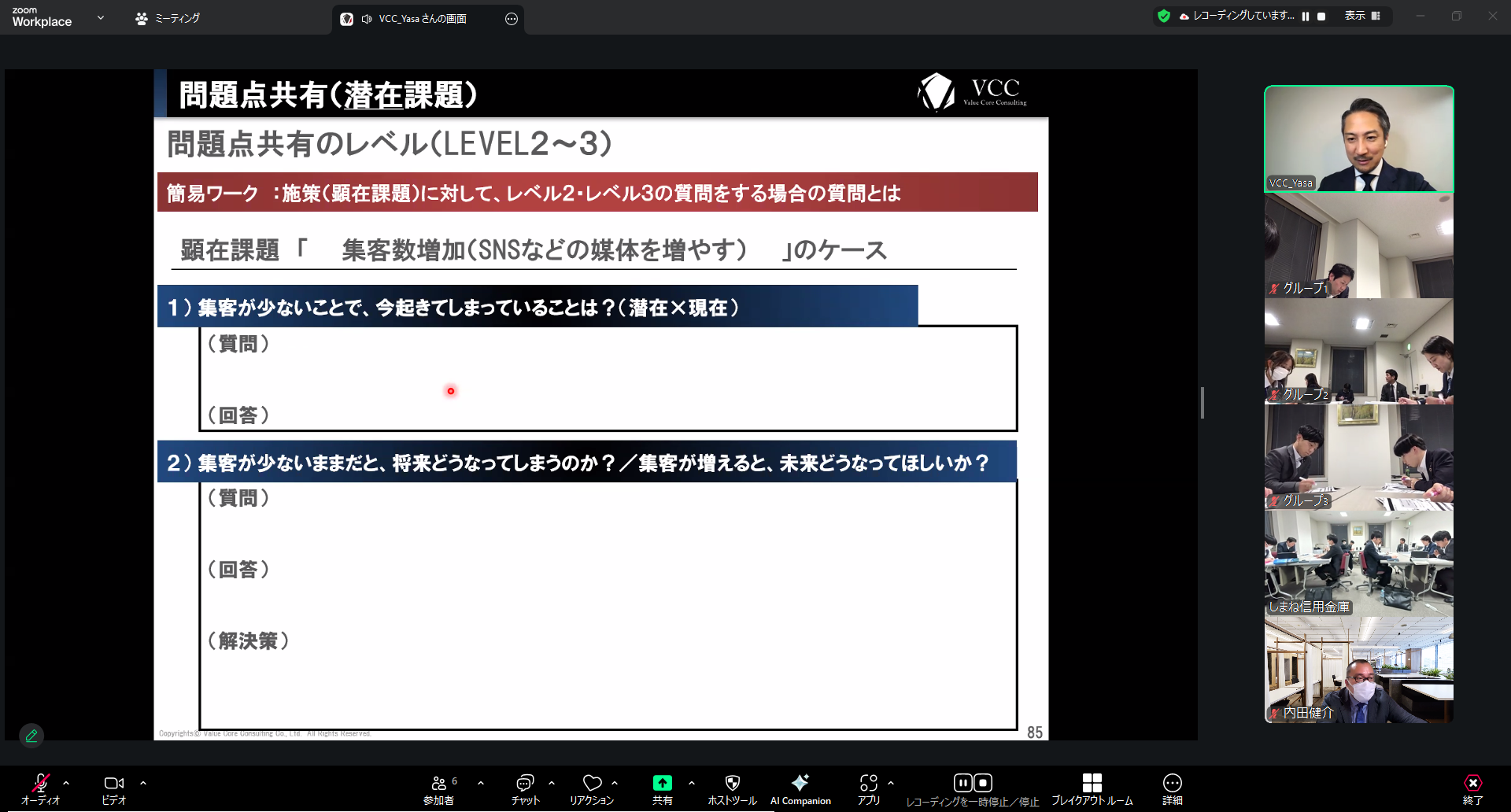The width and height of the screenshot is (1511, 812).
Task: Select the しまね信用金庫 video thumbnail
Action: pyautogui.click(x=1358, y=564)
